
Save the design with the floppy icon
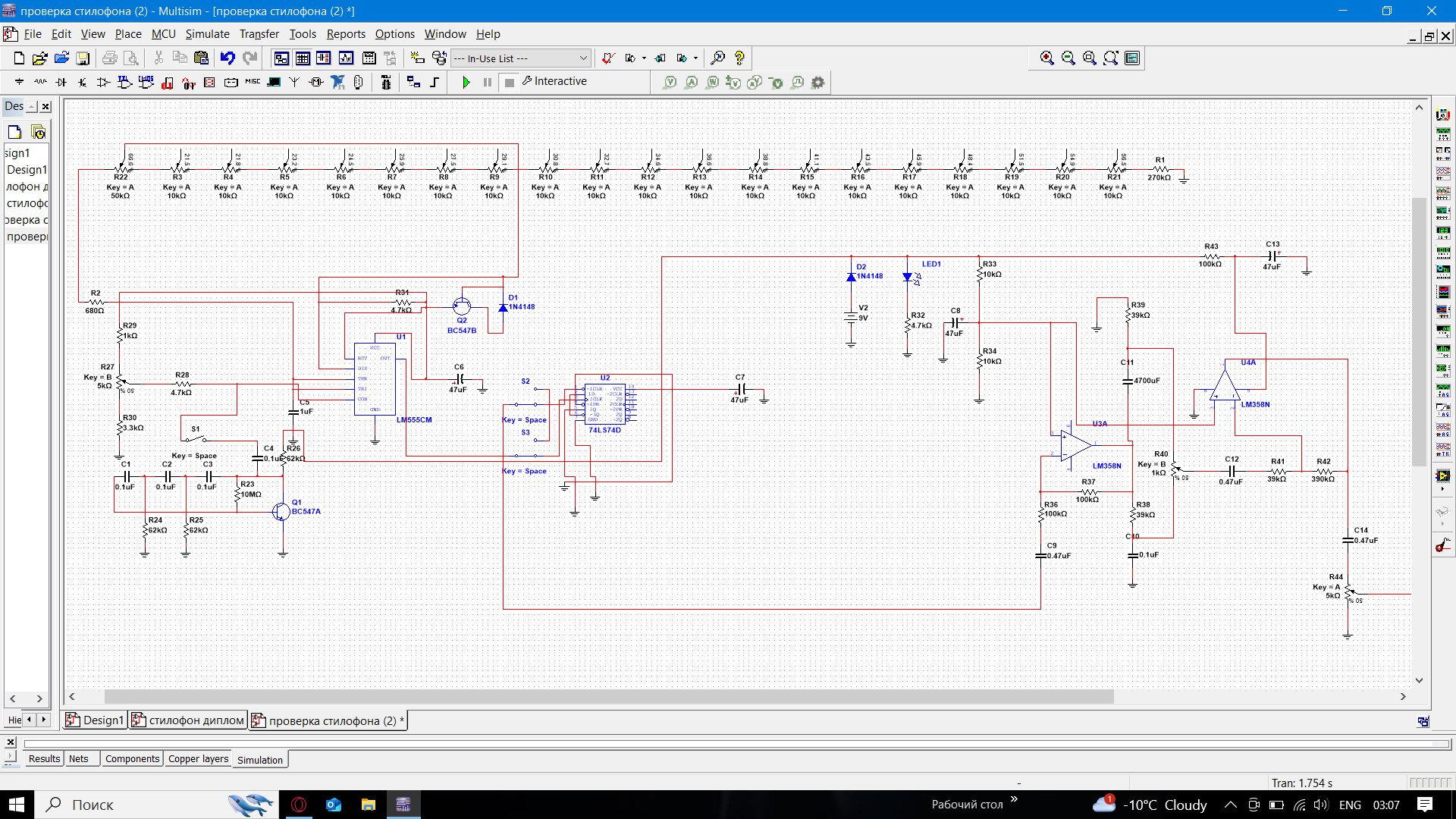tap(83, 58)
